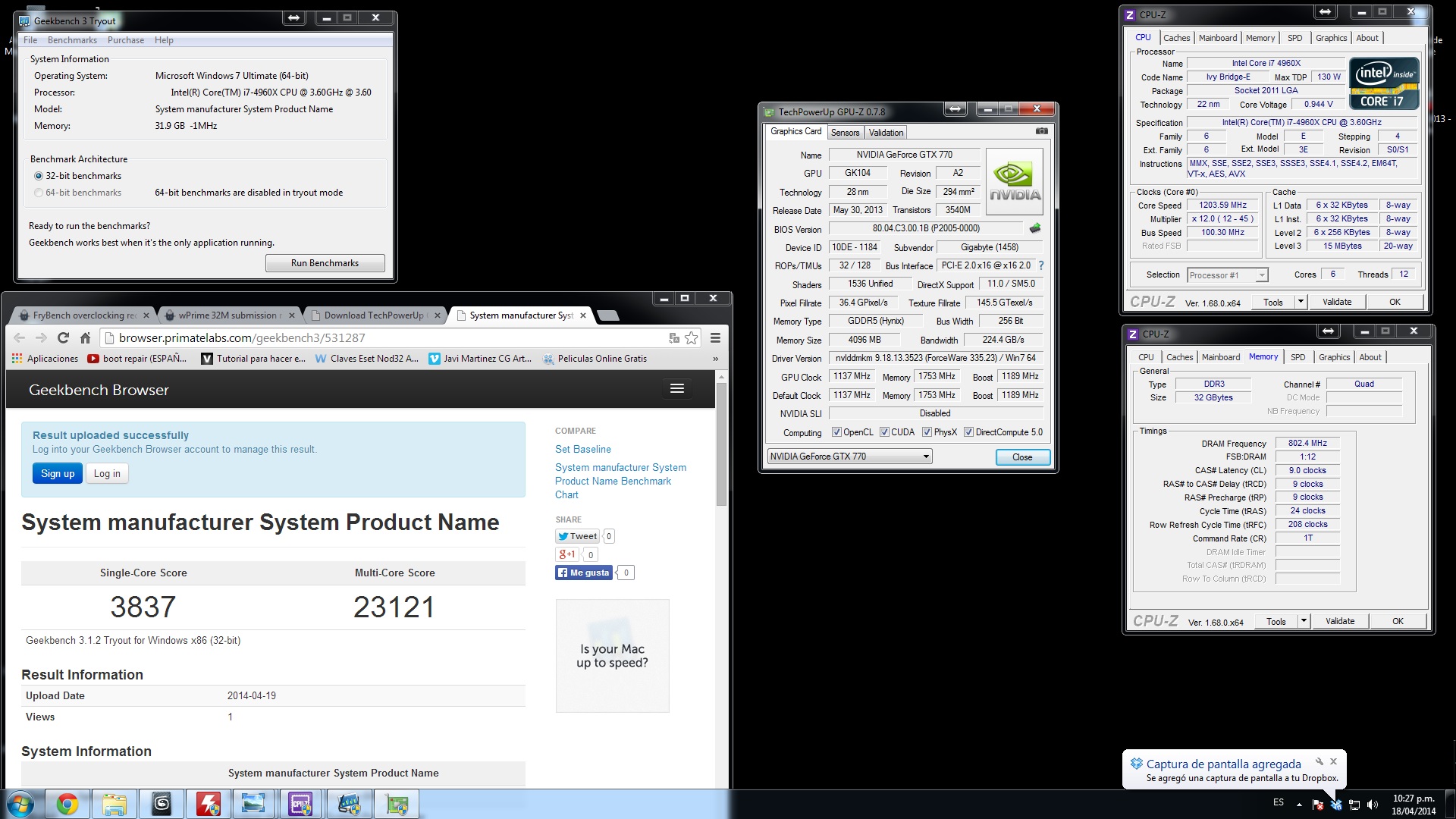Open the Flash-bolt app in the taskbar
This screenshot has width=1456, height=819.
209,804
